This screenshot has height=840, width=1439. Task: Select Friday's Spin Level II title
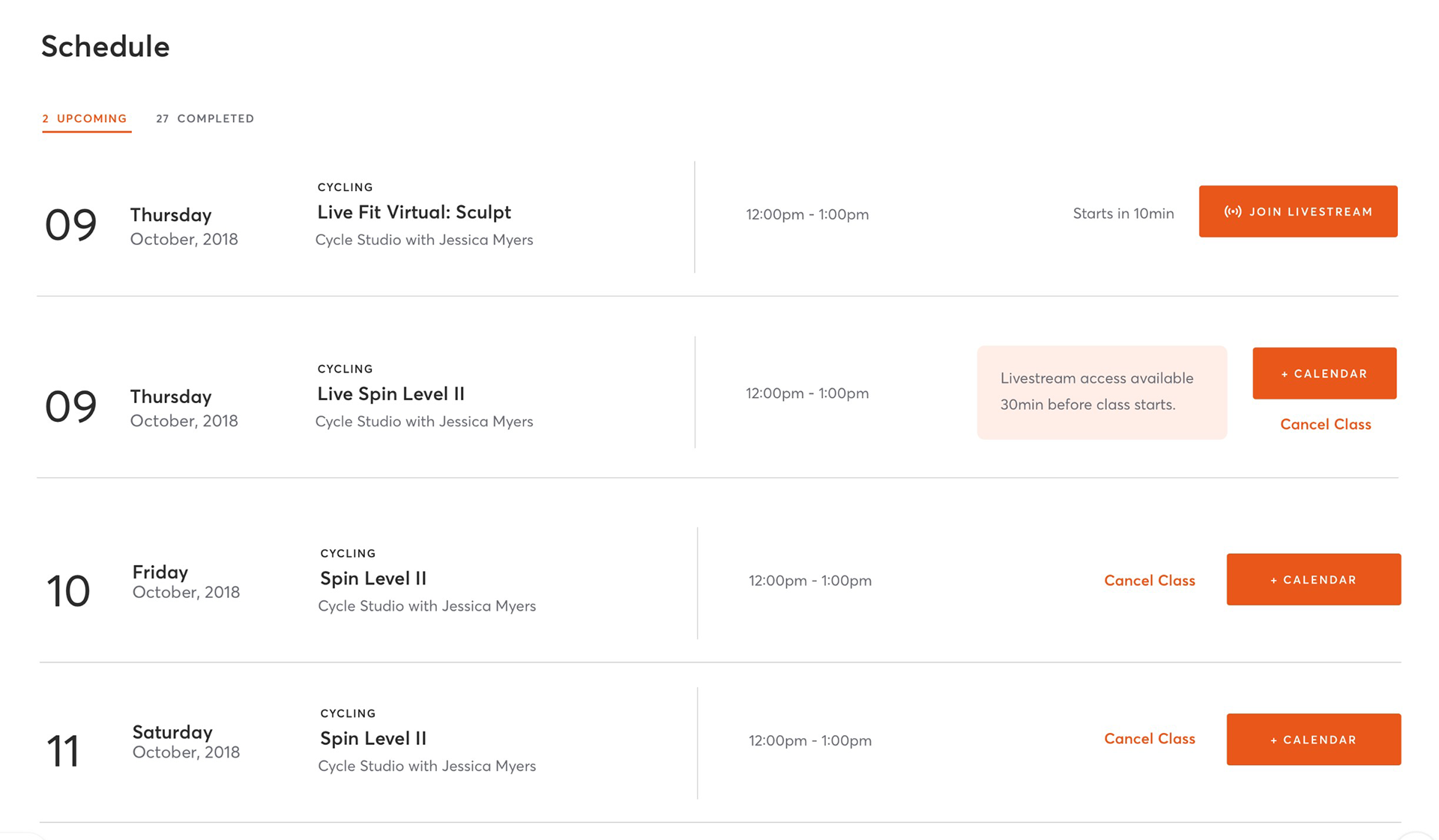click(373, 578)
